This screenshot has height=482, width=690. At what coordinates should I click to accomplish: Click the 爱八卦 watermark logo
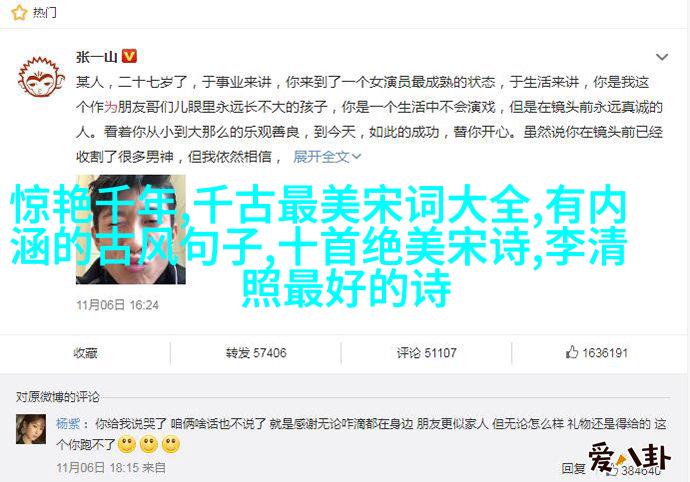tap(629, 459)
